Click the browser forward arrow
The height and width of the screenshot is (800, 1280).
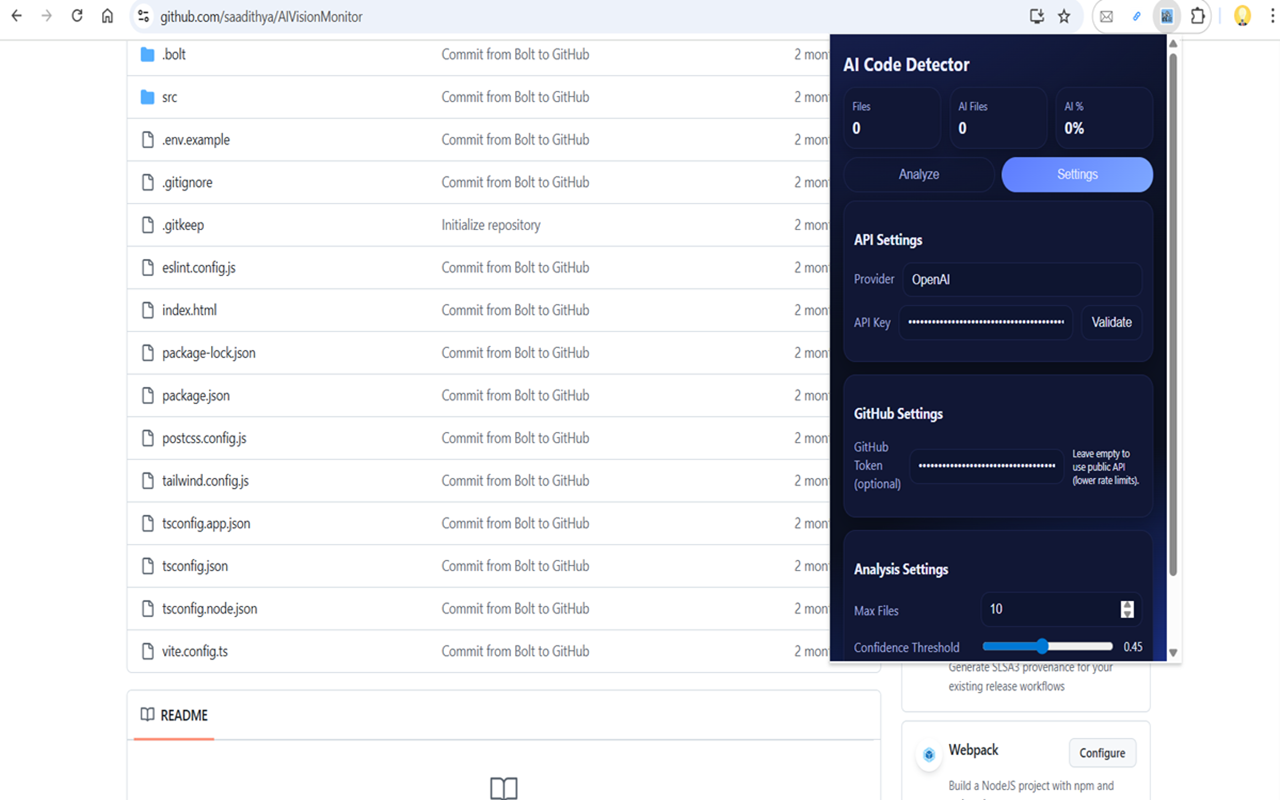pyautogui.click(x=46, y=16)
